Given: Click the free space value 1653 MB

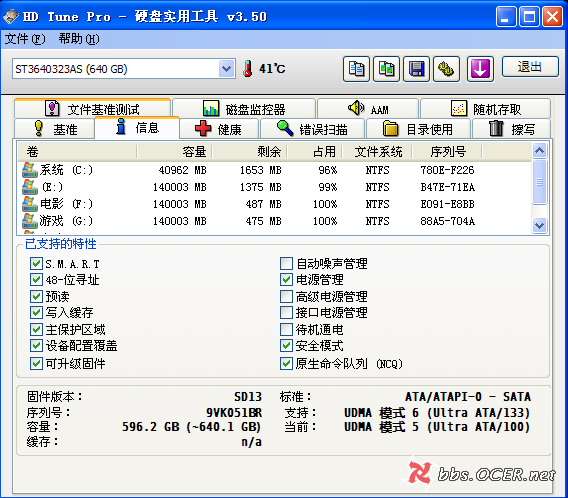Looking at the screenshot, I should (x=261, y=170).
